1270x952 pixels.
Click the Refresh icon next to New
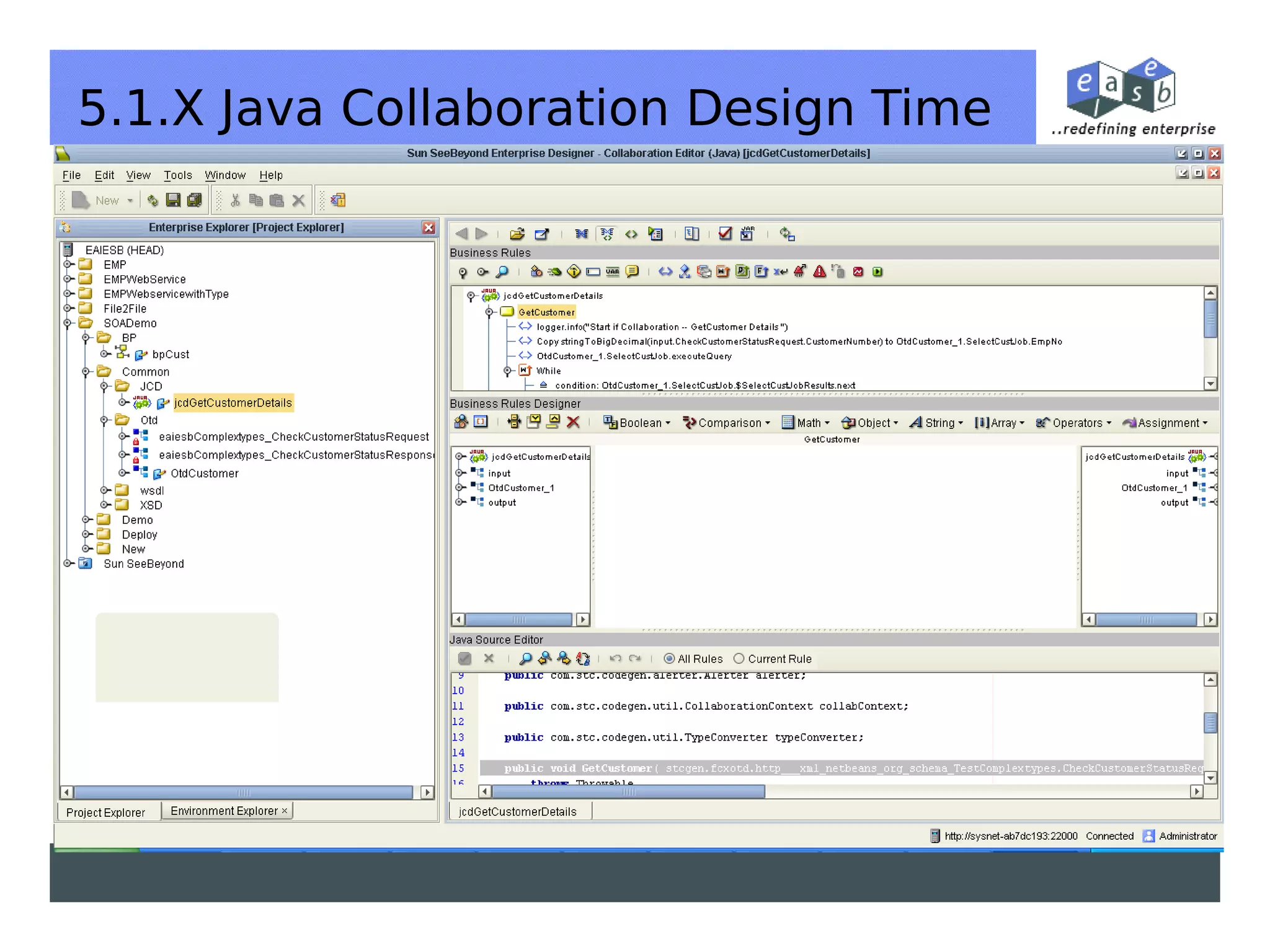click(x=153, y=200)
